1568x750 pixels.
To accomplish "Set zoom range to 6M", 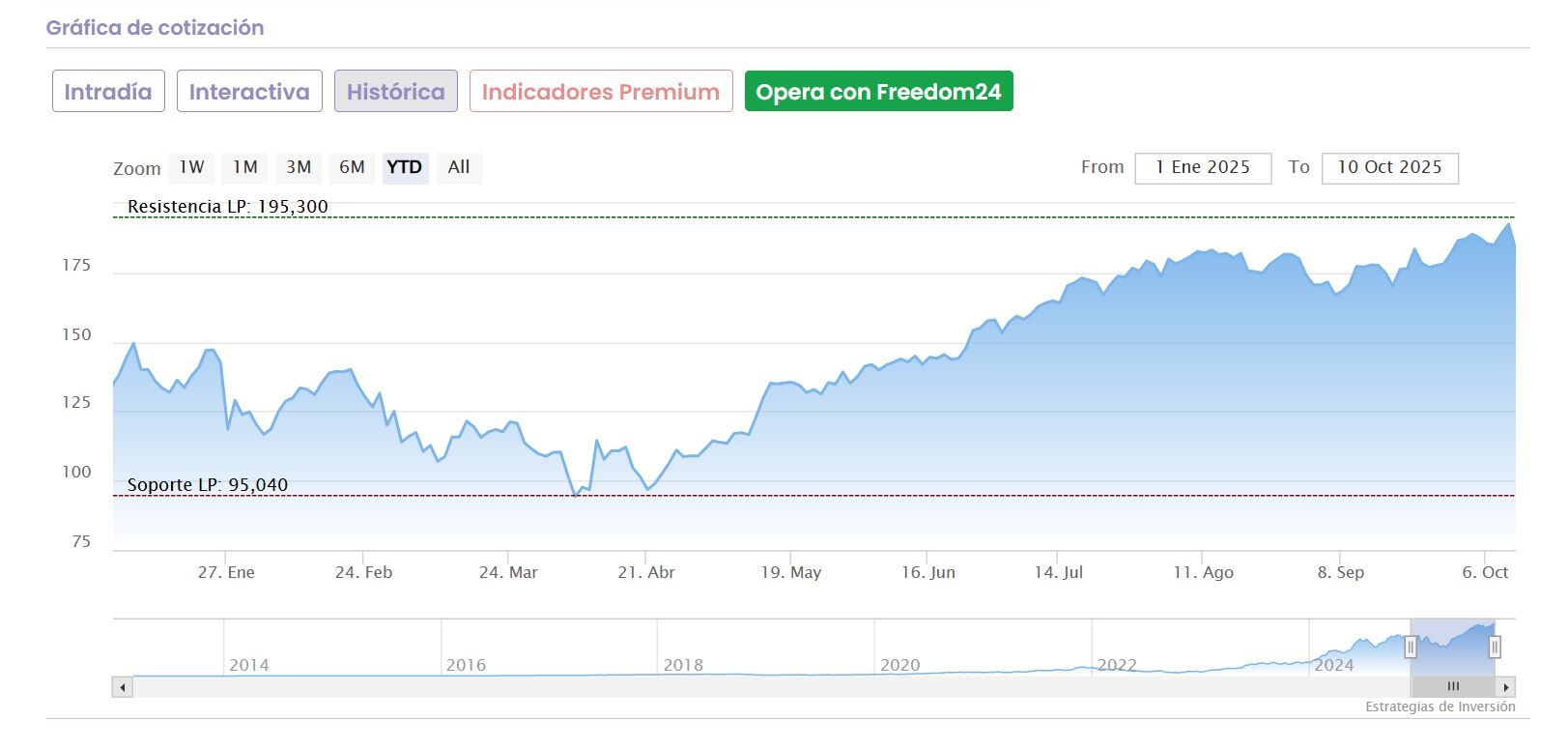I will tap(352, 167).
